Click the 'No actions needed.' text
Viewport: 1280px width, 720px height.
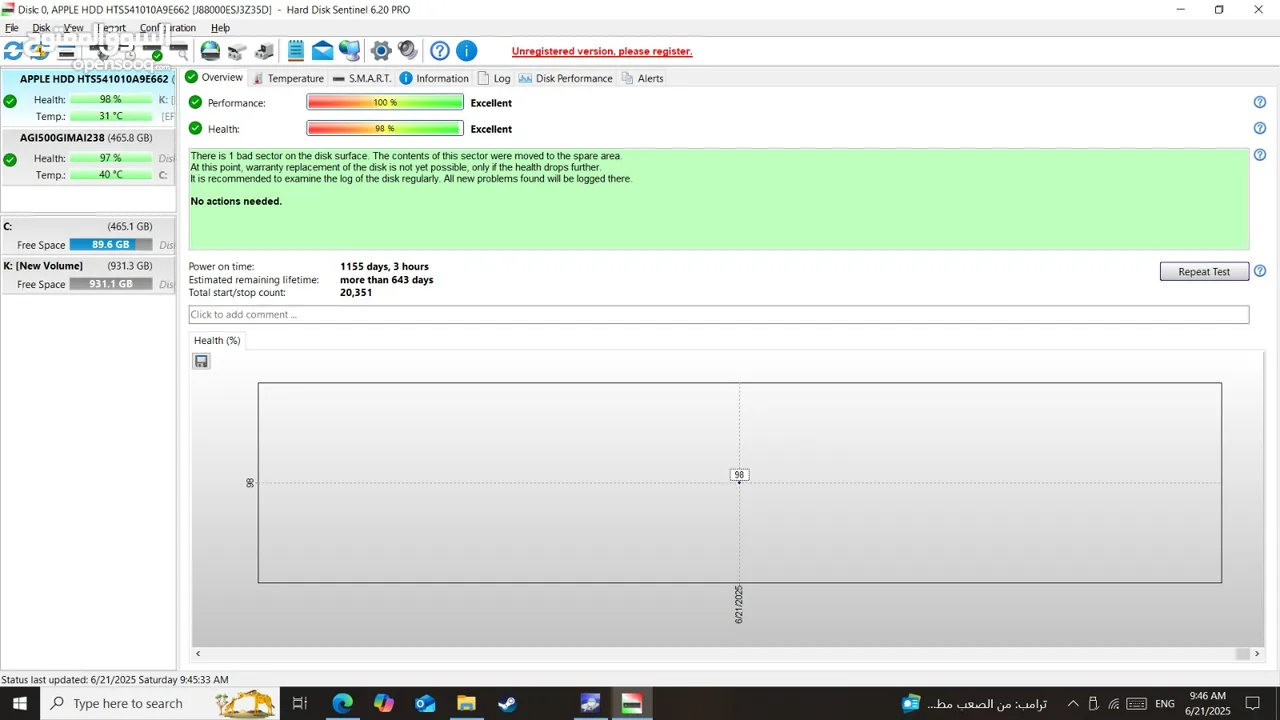[x=236, y=201]
